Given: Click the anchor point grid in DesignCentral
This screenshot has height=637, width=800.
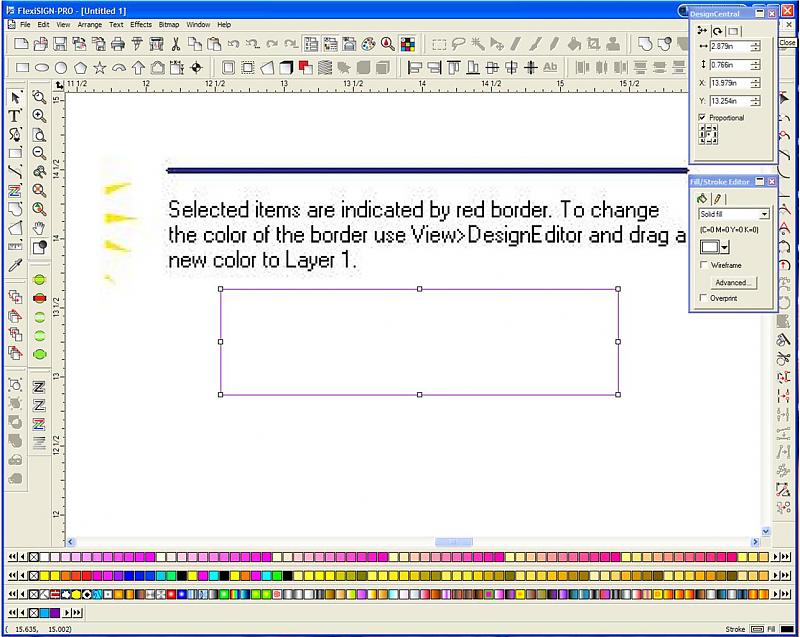Looking at the screenshot, I should click(x=708, y=134).
